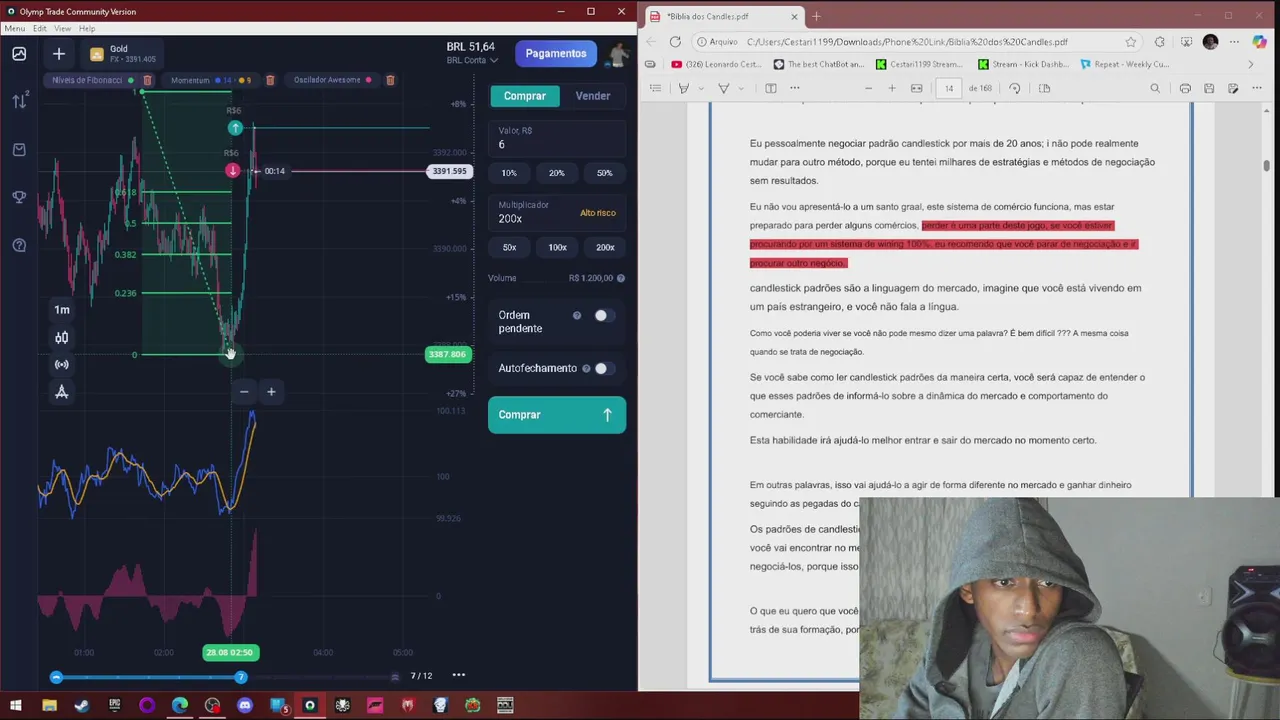Viewport: 1280px width, 720px height.
Task: Click the large Comprar buy button
Action: click(x=557, y=415)
